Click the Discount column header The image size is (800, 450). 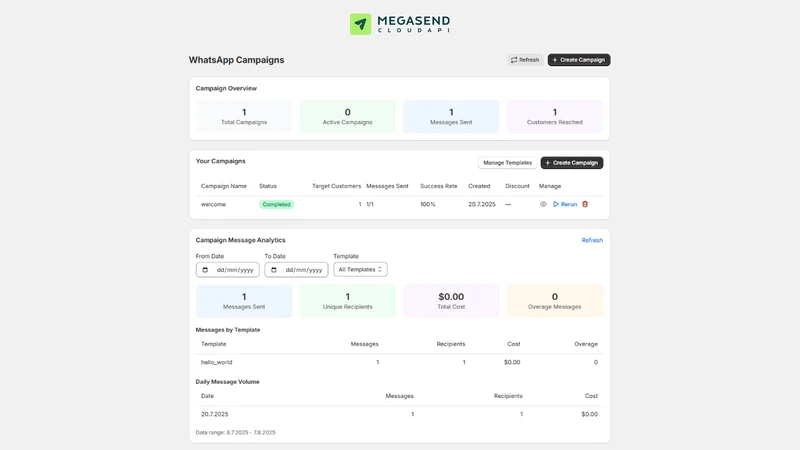click(517, 186)
